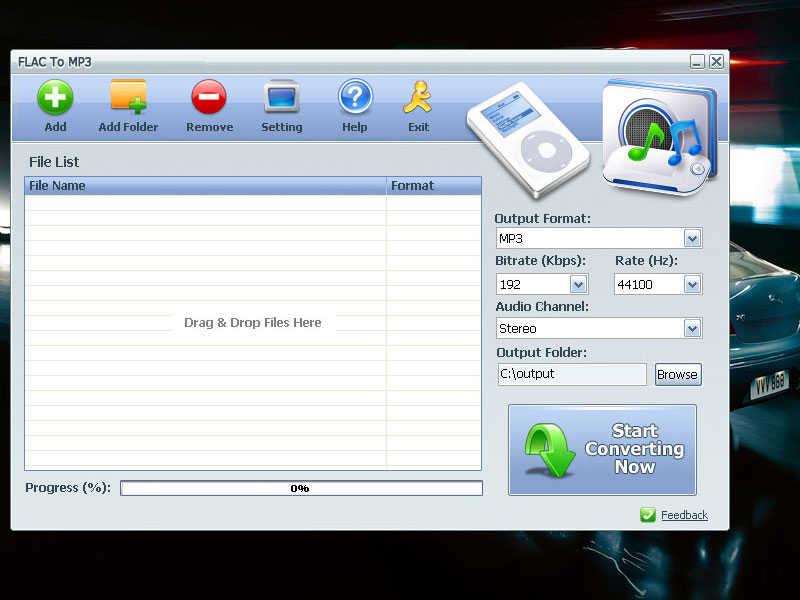Click the C:\output folder input field

tap(572, 374)
